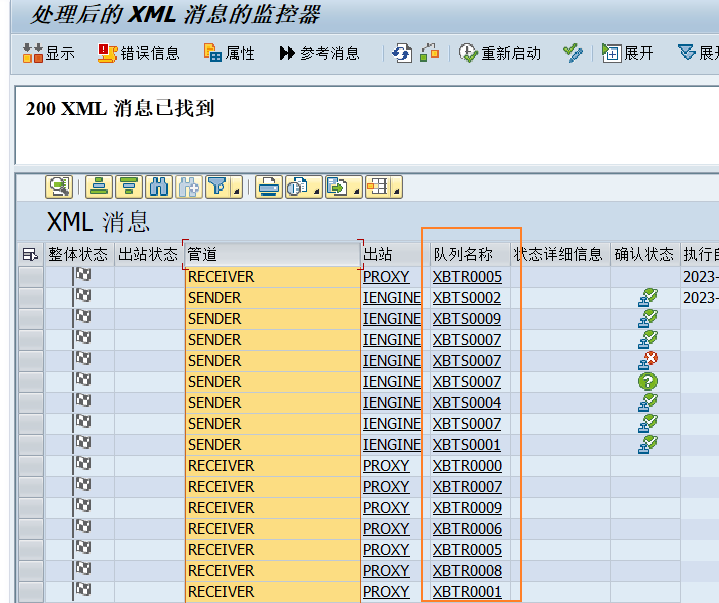Viewport: 719px width, 603px height.
Task: Click SENDER cell in XBTS0009 row
Action: point(273,319)
